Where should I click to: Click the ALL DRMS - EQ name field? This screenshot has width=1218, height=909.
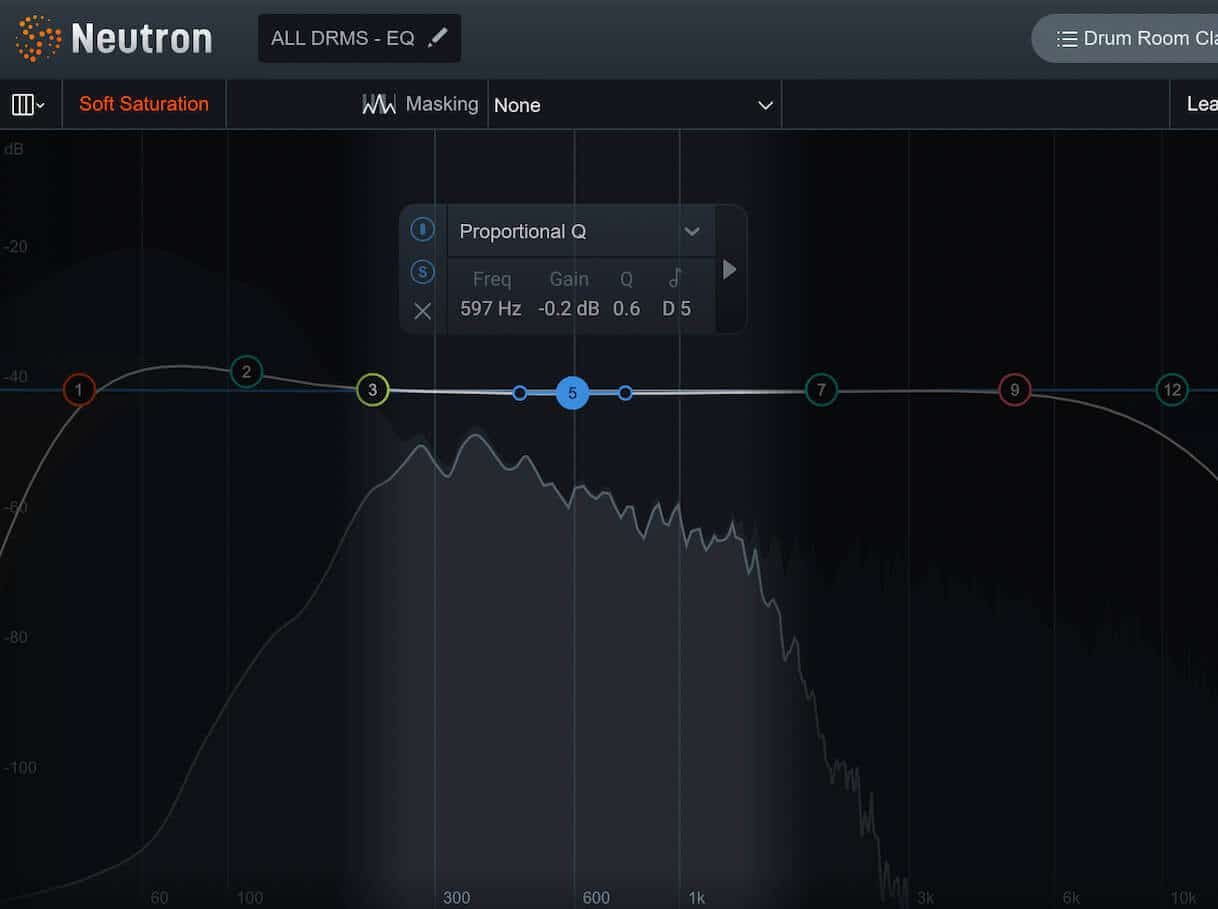[360, 38]
